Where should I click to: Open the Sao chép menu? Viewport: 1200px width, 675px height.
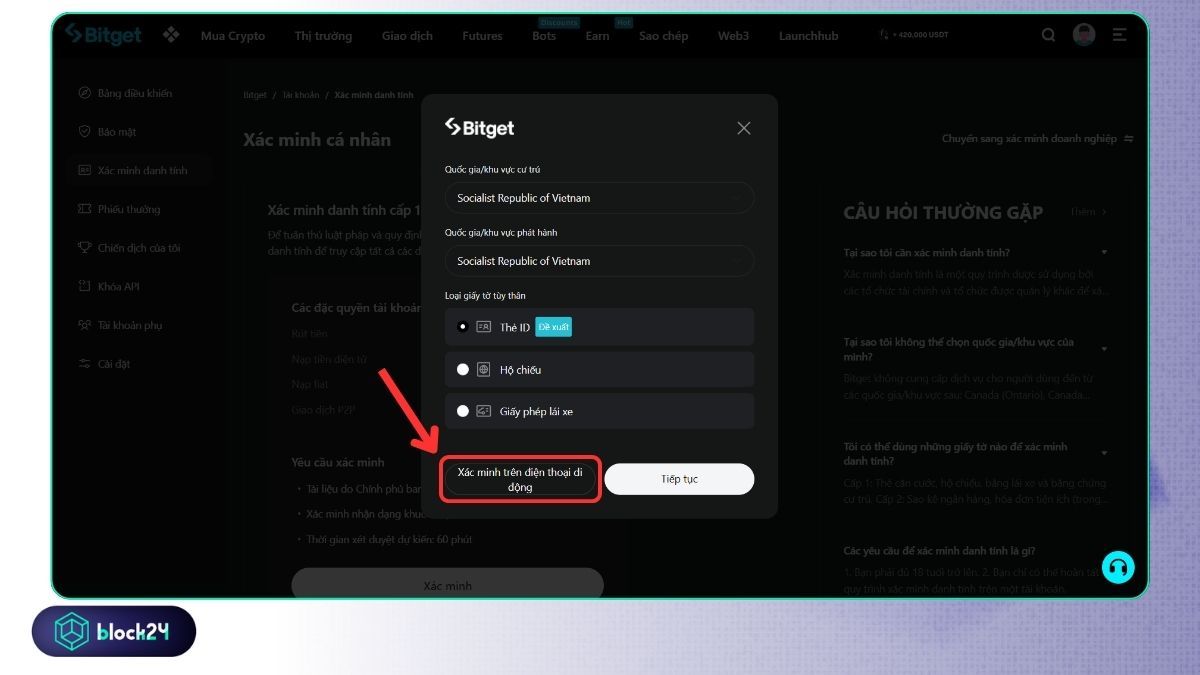[x=664, y=36]
